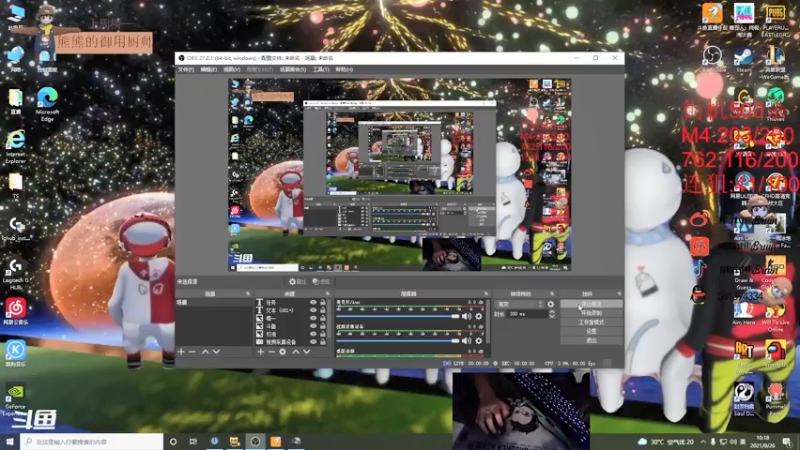Viewport: 800px width, 450px height.
Task: Open the 编辑(E) menu
Action: click(208, 69)
